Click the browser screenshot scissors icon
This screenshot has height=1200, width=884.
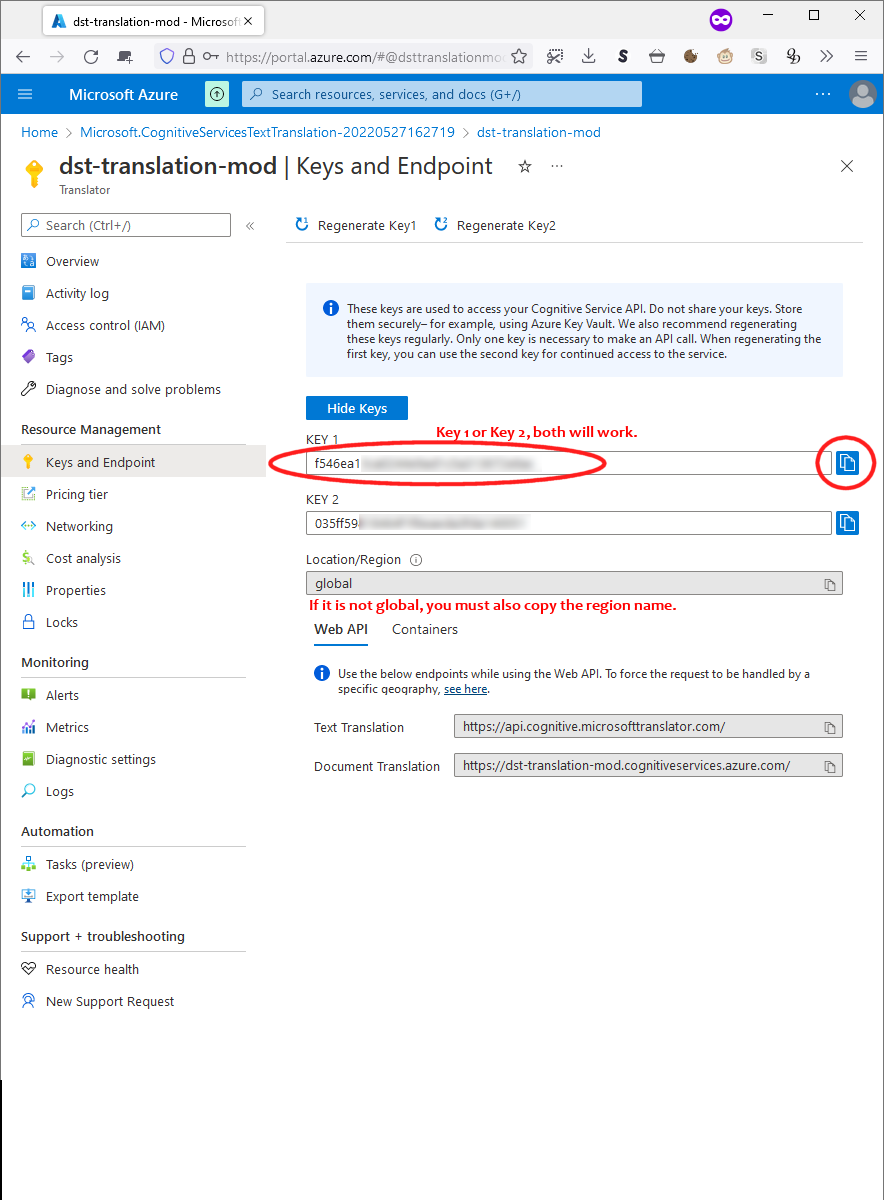(555, 57)
